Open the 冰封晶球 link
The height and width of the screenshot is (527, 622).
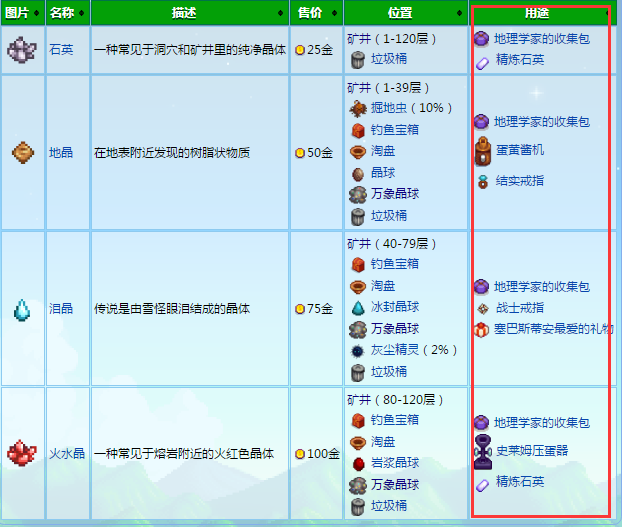click(x=395, y=307)
